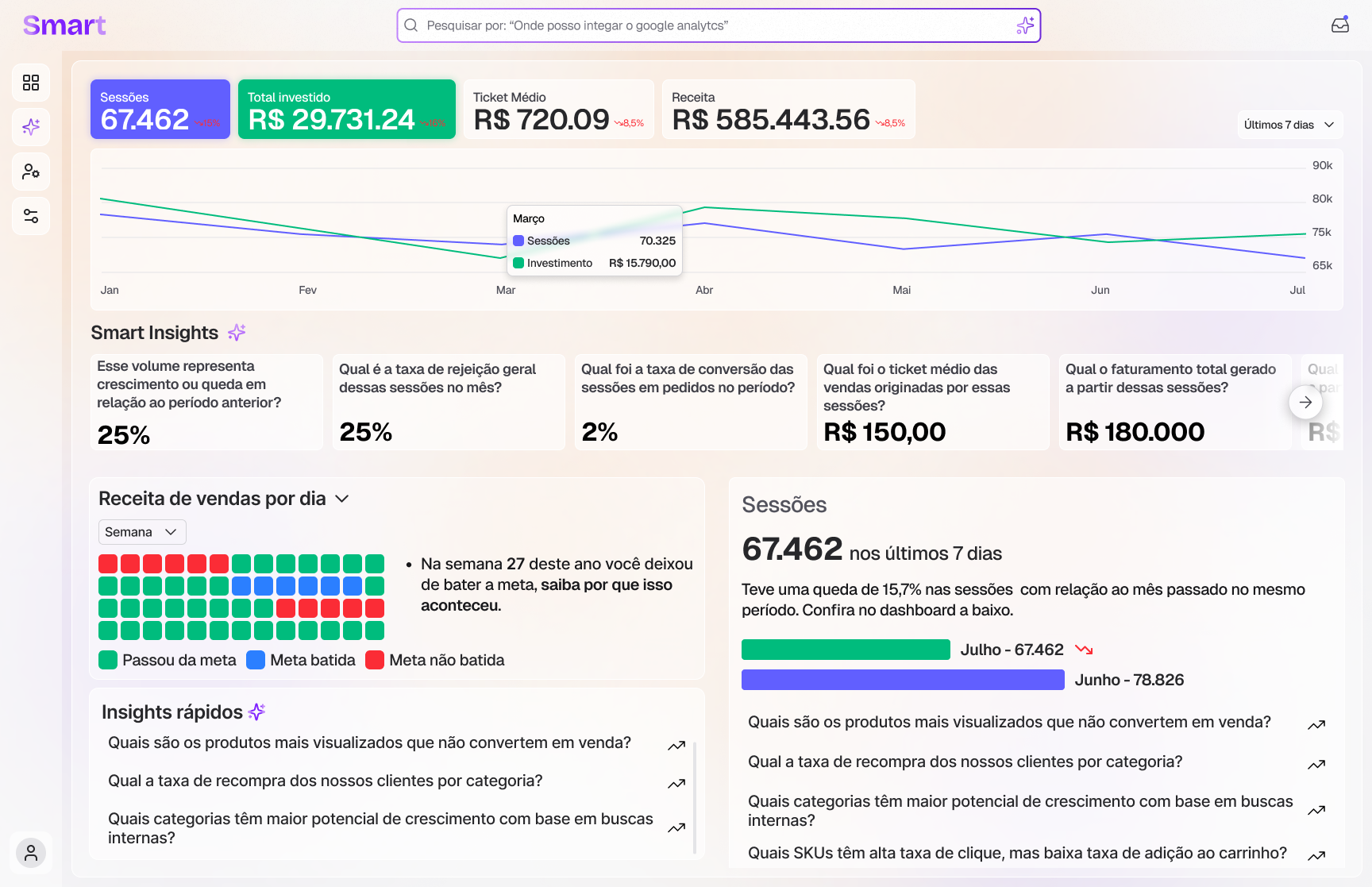Click the sparkle icon inside search bar

[x=1025, y=25]
